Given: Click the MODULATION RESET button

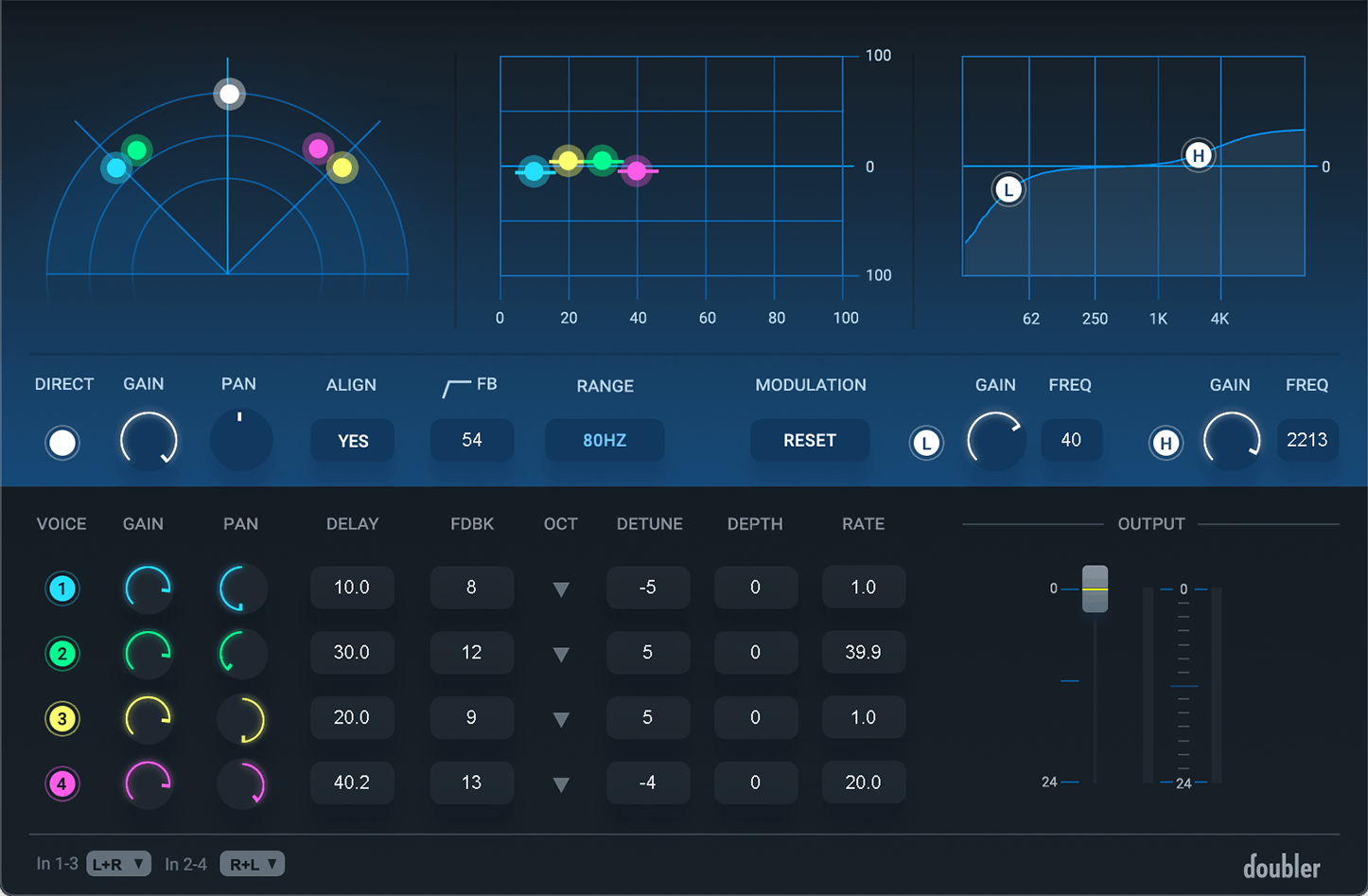Looking at the screenshot, I should pos(809,440).
